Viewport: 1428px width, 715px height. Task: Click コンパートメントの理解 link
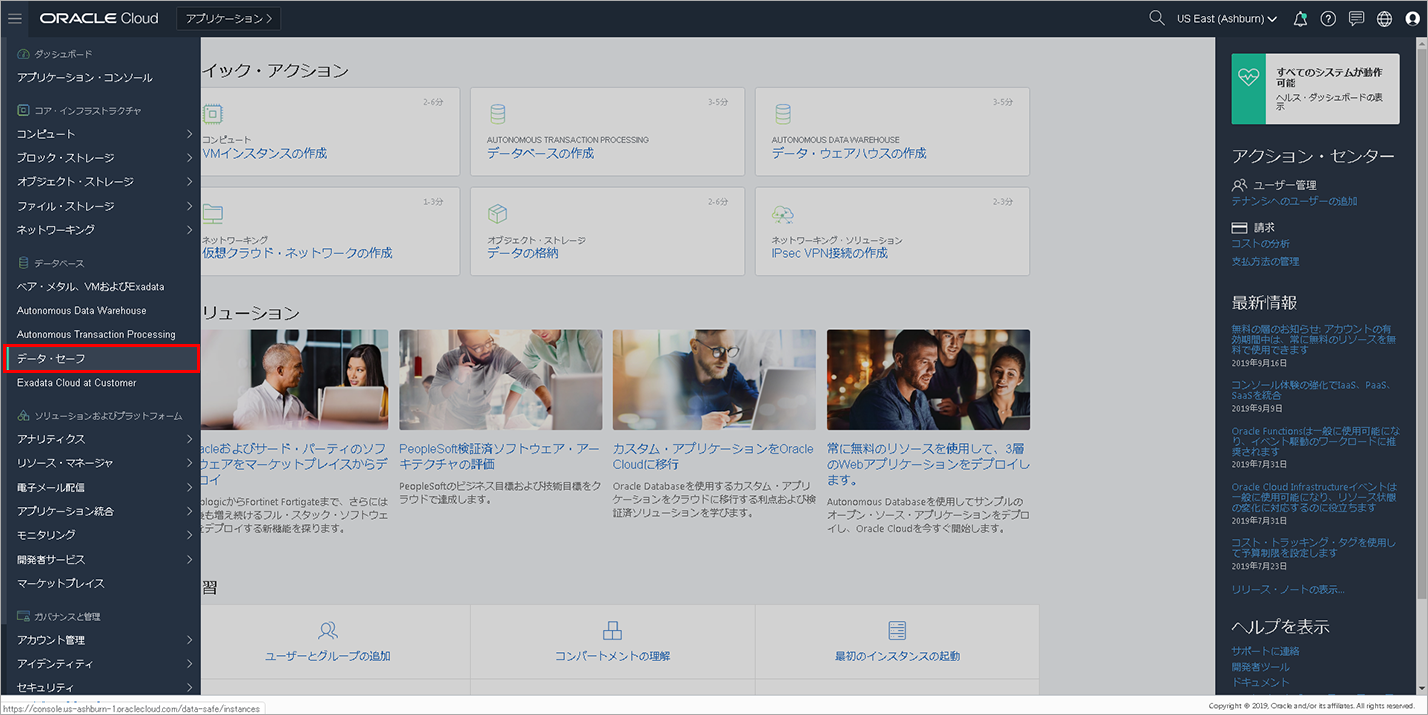click(612, 656)
